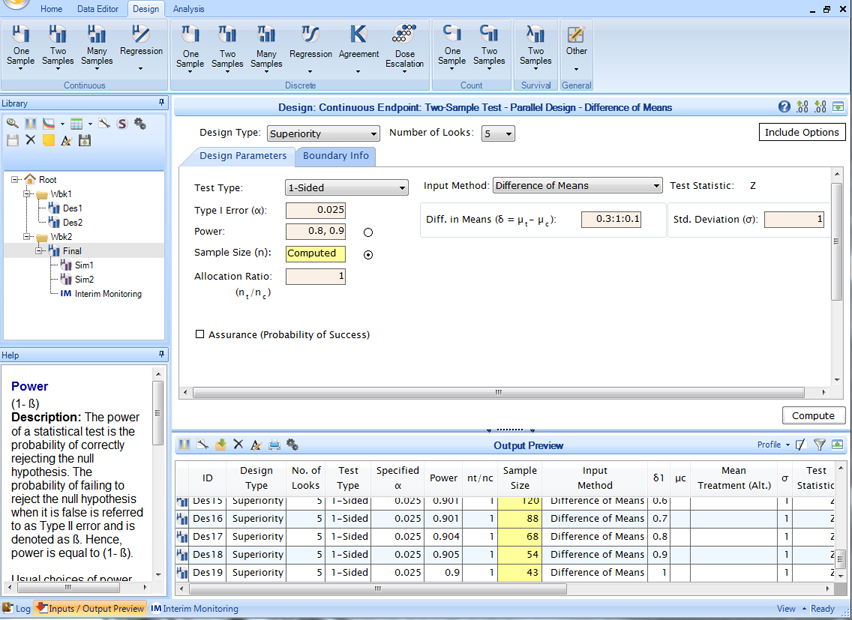Open help for the design panel
Image resolution: width=852 pixels, height=620 pixels.
tap(784, 107)
